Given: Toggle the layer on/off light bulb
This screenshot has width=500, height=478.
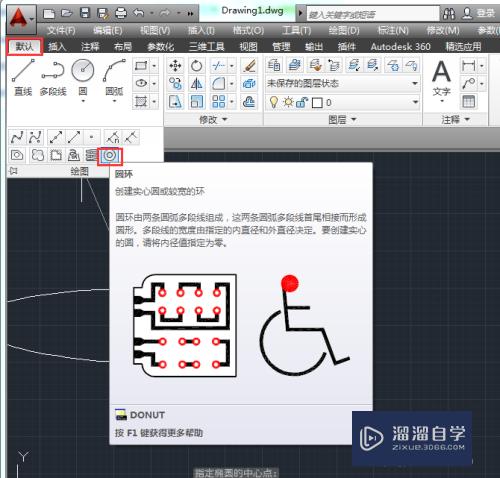Looking at the screenshot, I should point(273,102).
